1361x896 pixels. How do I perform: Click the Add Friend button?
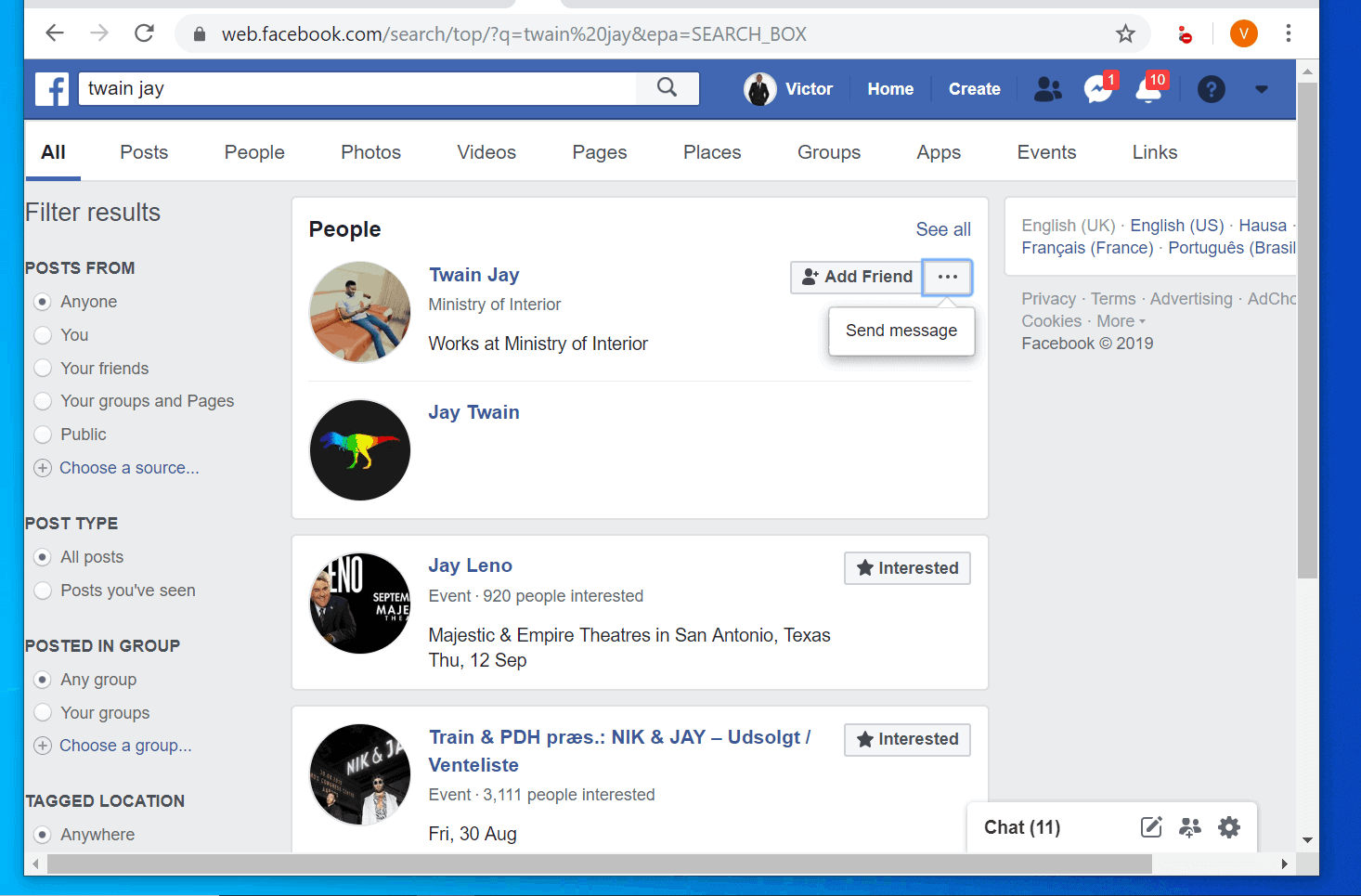[857, 277]
